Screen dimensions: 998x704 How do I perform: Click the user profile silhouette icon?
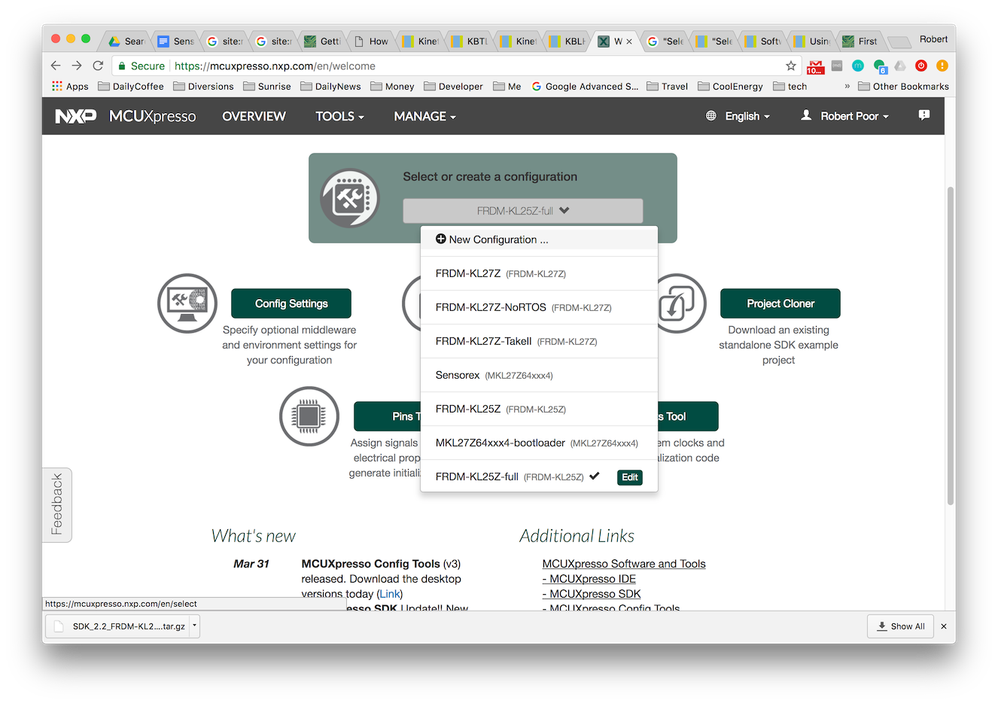tap(806, 115)
